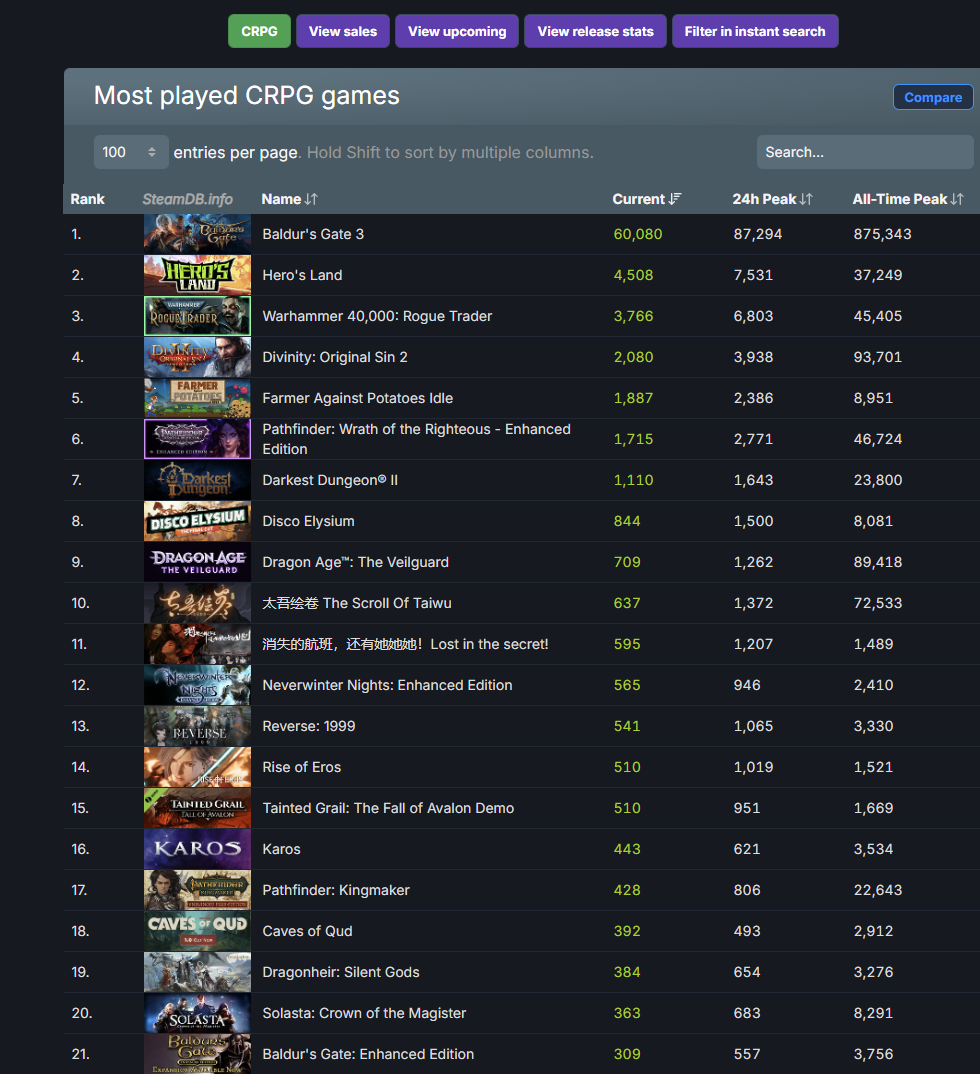Sort by the Name column

(290, 199)
